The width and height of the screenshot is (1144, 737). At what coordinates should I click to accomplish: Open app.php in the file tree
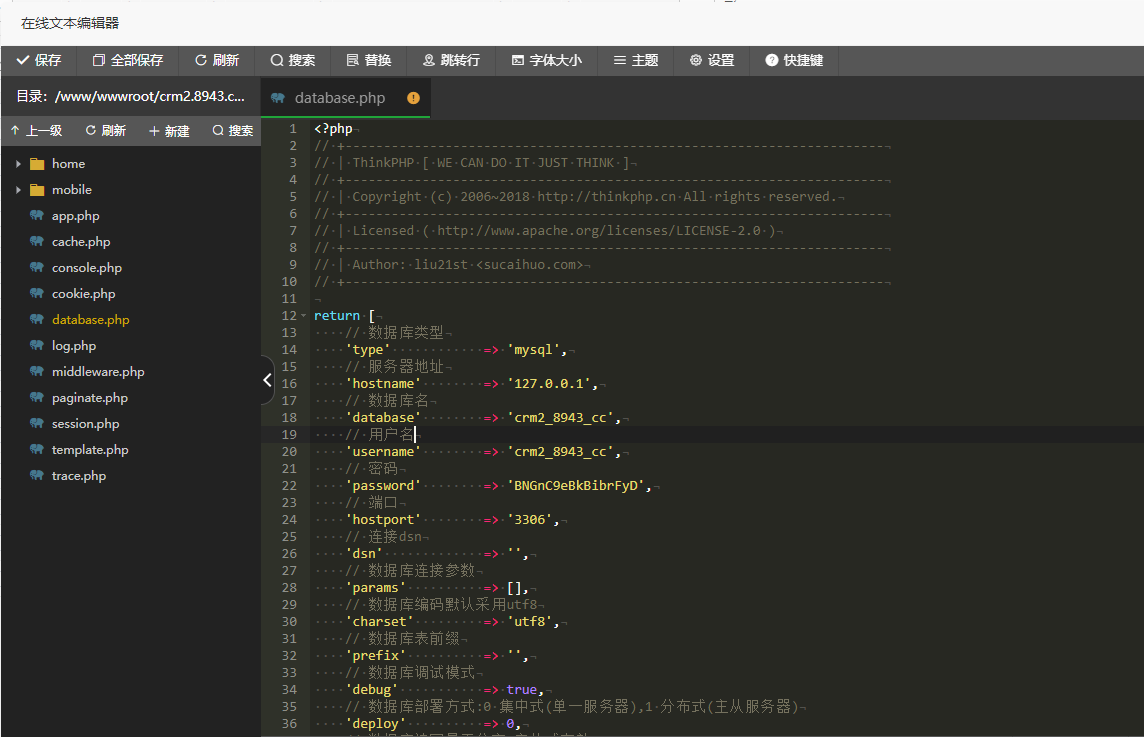(x=75, y=216)
